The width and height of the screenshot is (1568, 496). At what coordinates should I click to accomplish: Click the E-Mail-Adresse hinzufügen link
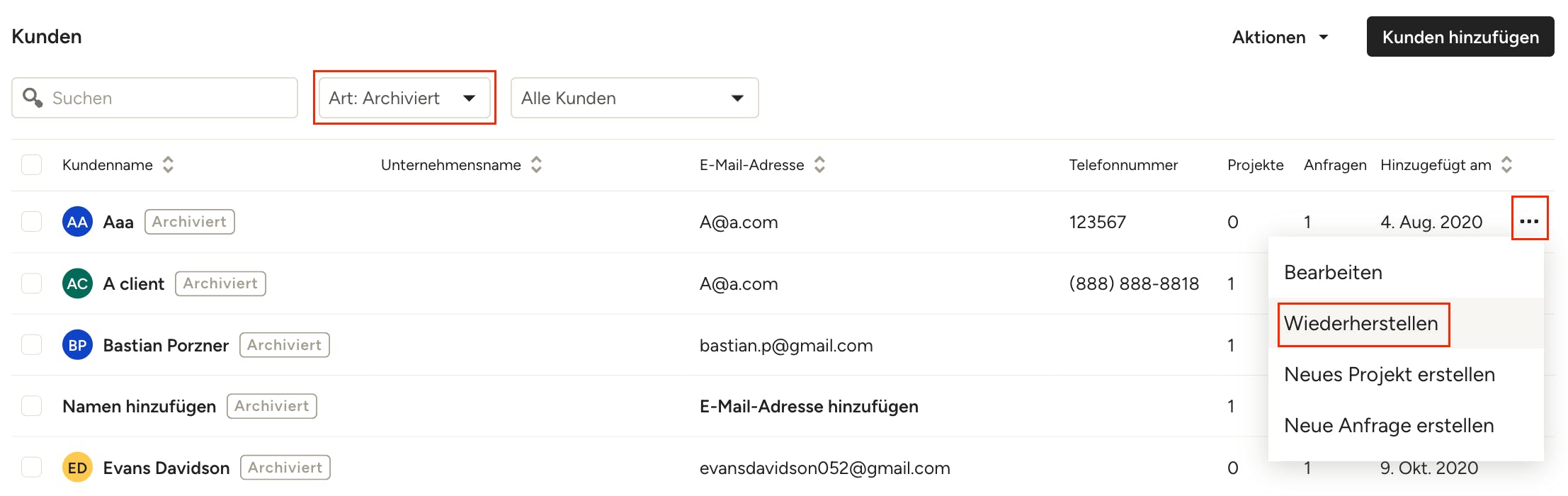pos(809,407)
